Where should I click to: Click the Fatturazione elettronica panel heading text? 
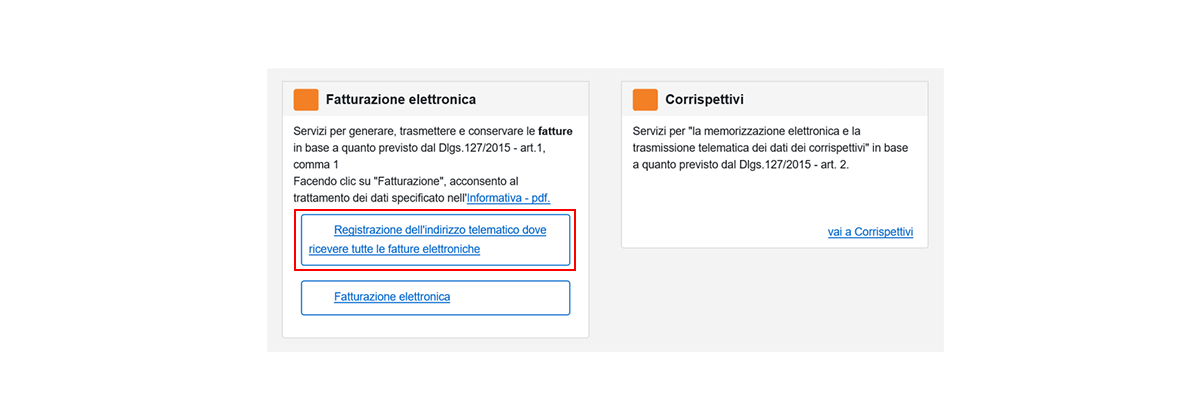[400, 100]
